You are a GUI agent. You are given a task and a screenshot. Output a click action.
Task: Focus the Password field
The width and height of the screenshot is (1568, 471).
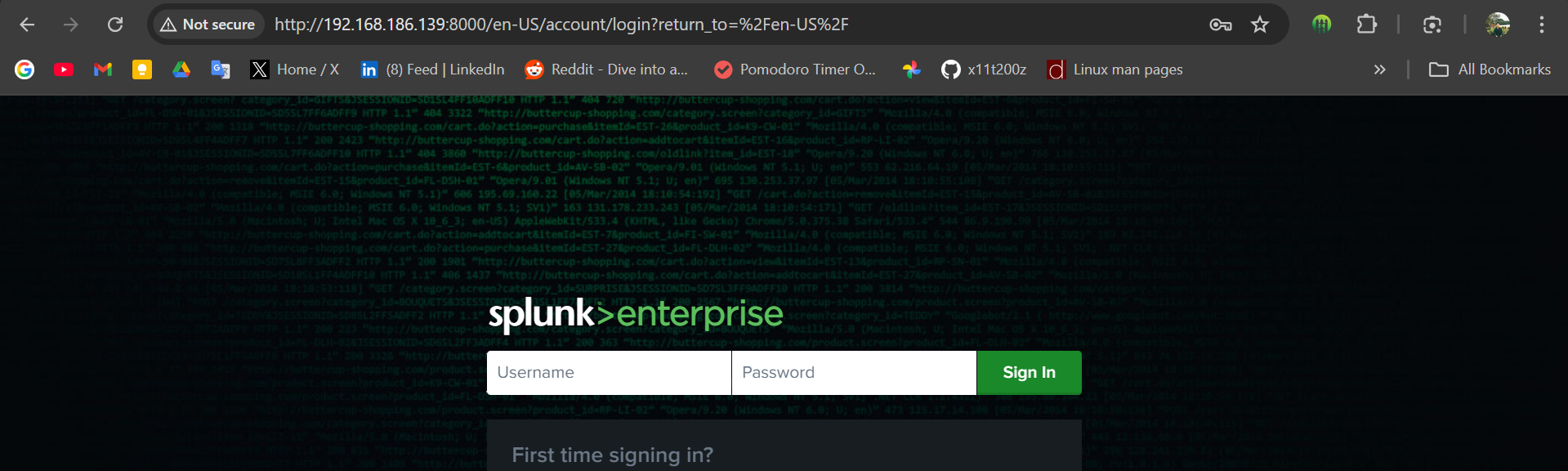854,373
